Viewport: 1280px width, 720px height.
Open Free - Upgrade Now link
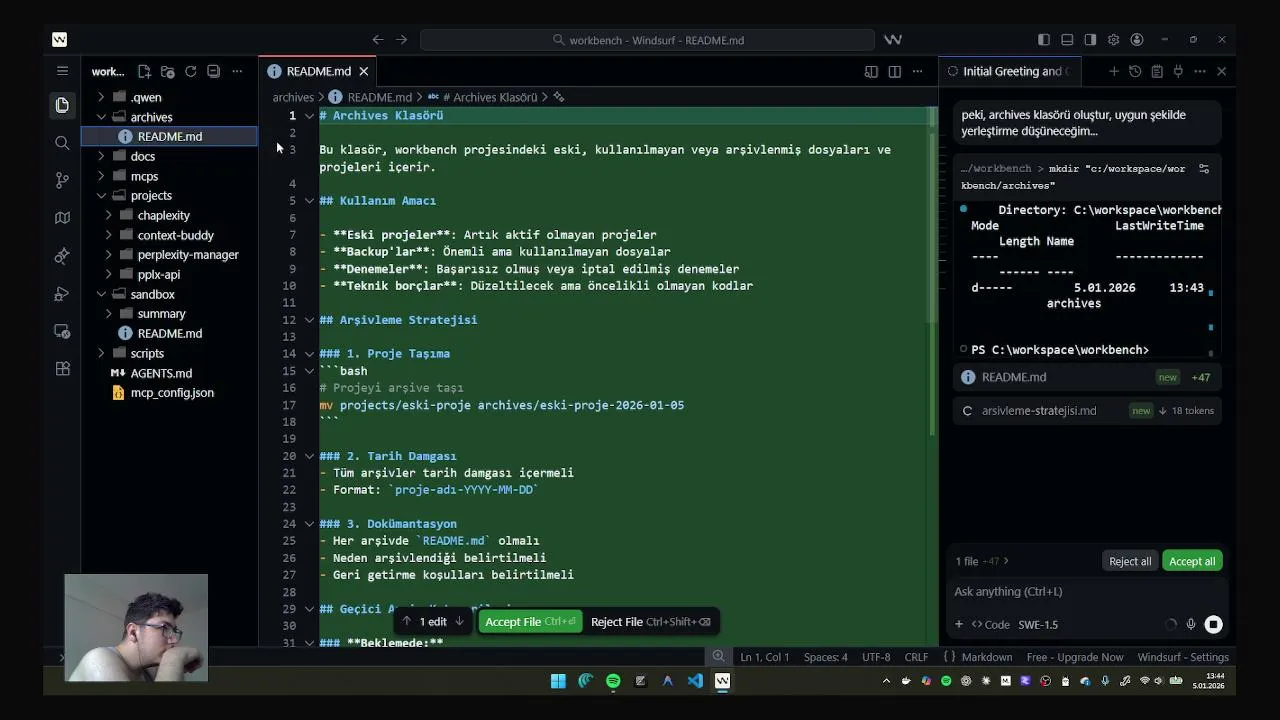point(1075,657)
